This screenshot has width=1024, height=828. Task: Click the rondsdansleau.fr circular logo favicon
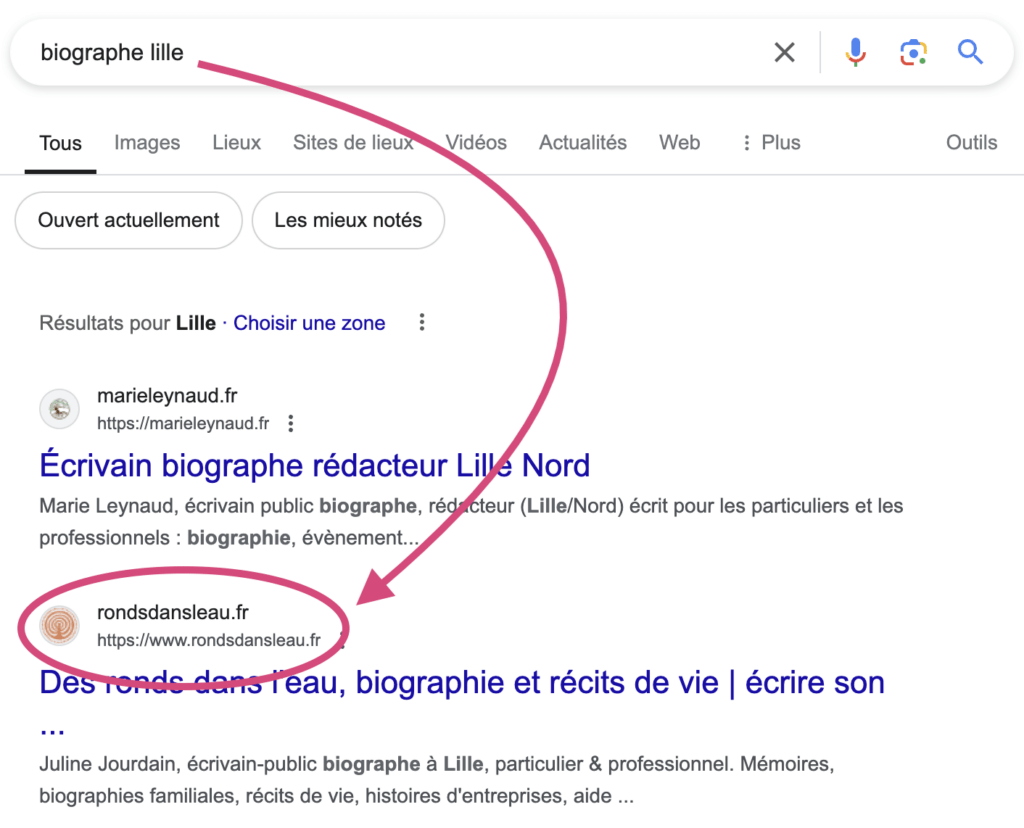[x=58, y=626]
